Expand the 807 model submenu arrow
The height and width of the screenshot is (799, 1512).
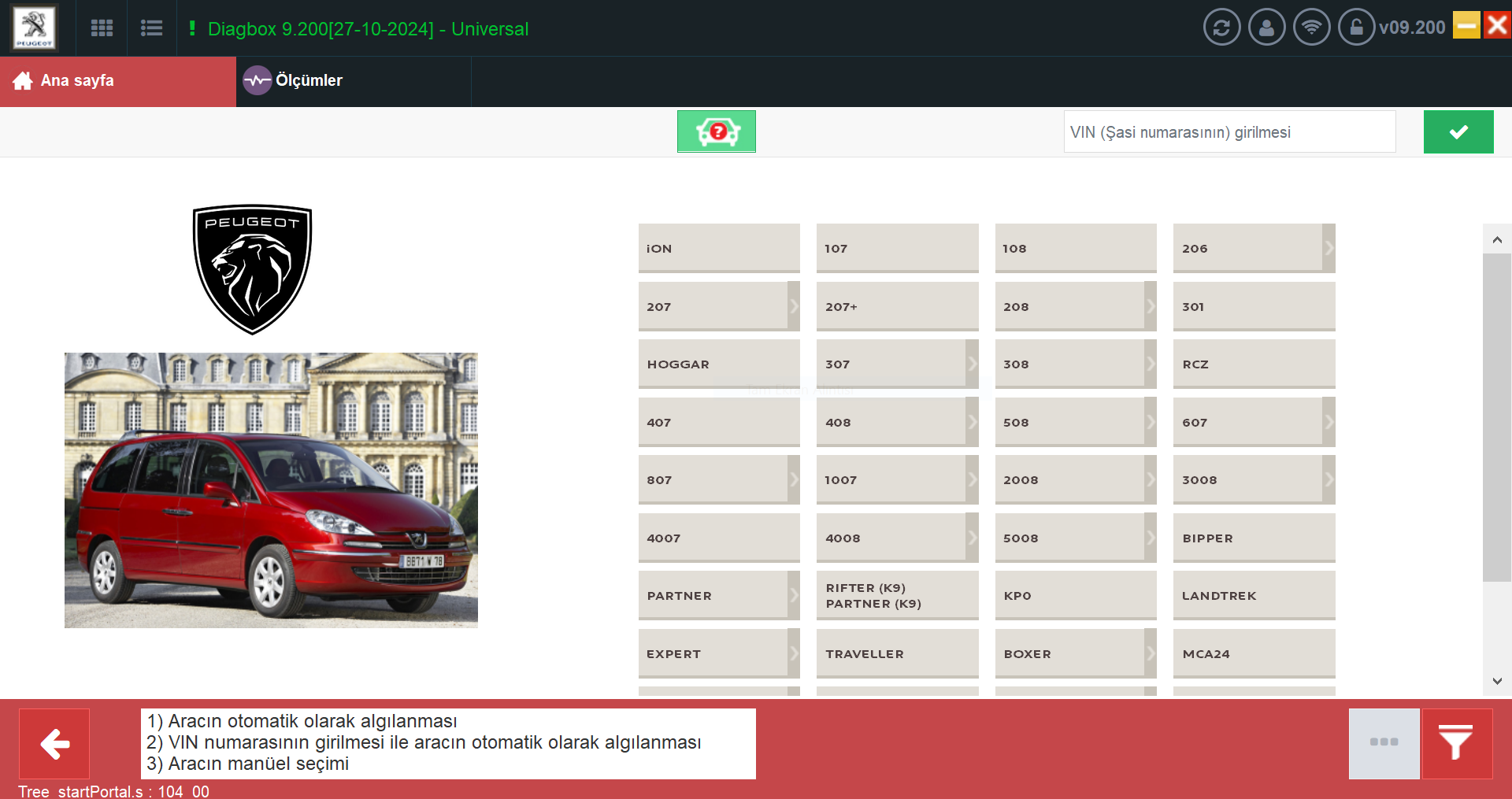[x=794, y=479]
